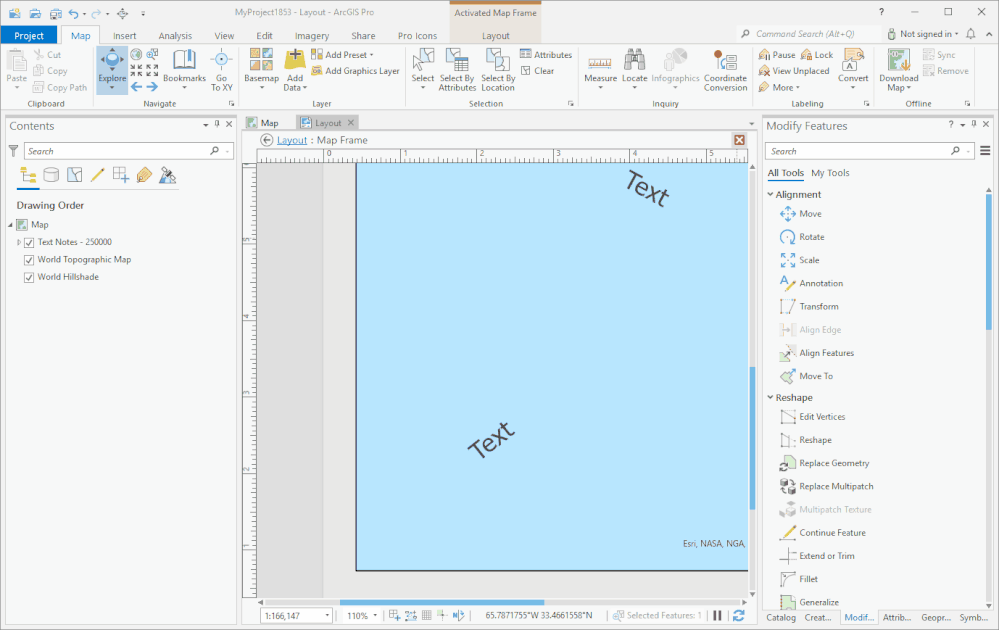The image size is (999, 630).
Task: Refresh the map view in status bar
Action: (738, 615)
